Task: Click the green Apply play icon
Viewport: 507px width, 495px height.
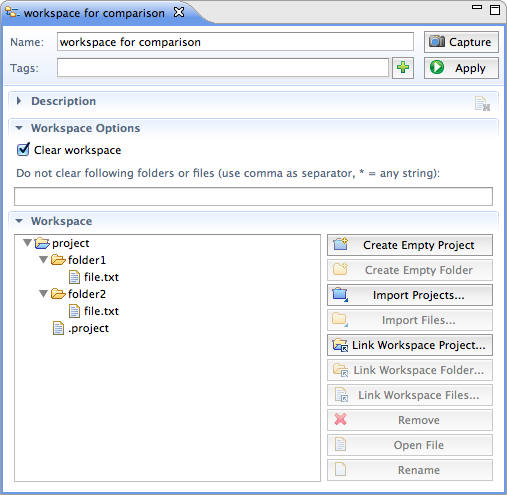Action: coord(437,67)
